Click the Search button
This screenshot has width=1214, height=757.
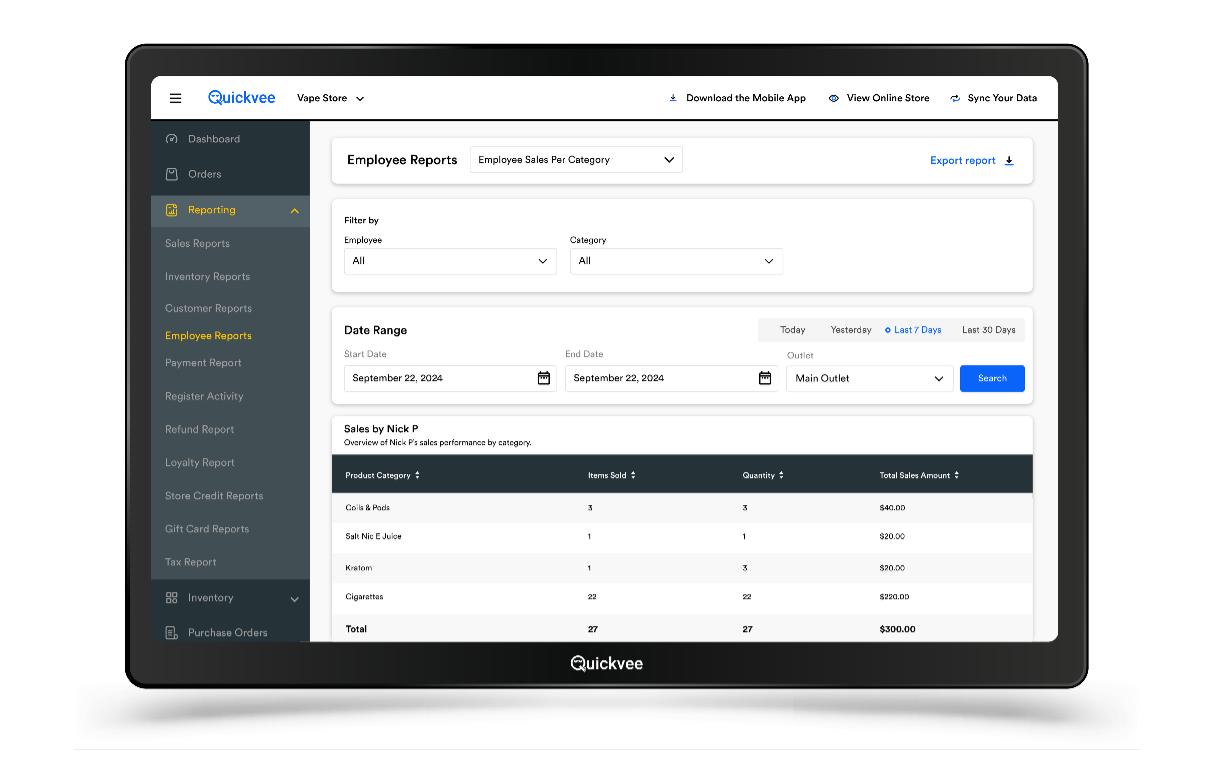coord(992,378)
